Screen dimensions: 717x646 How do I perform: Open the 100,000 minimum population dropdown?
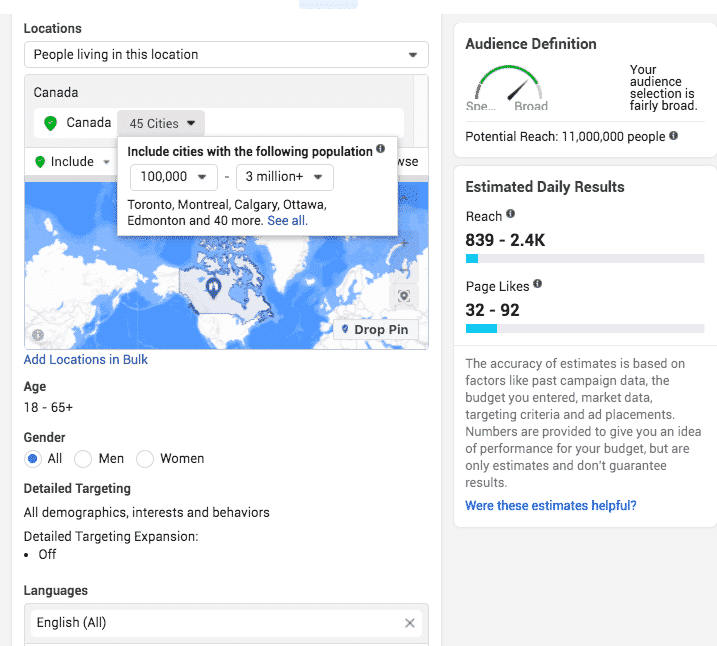point(173,177)
